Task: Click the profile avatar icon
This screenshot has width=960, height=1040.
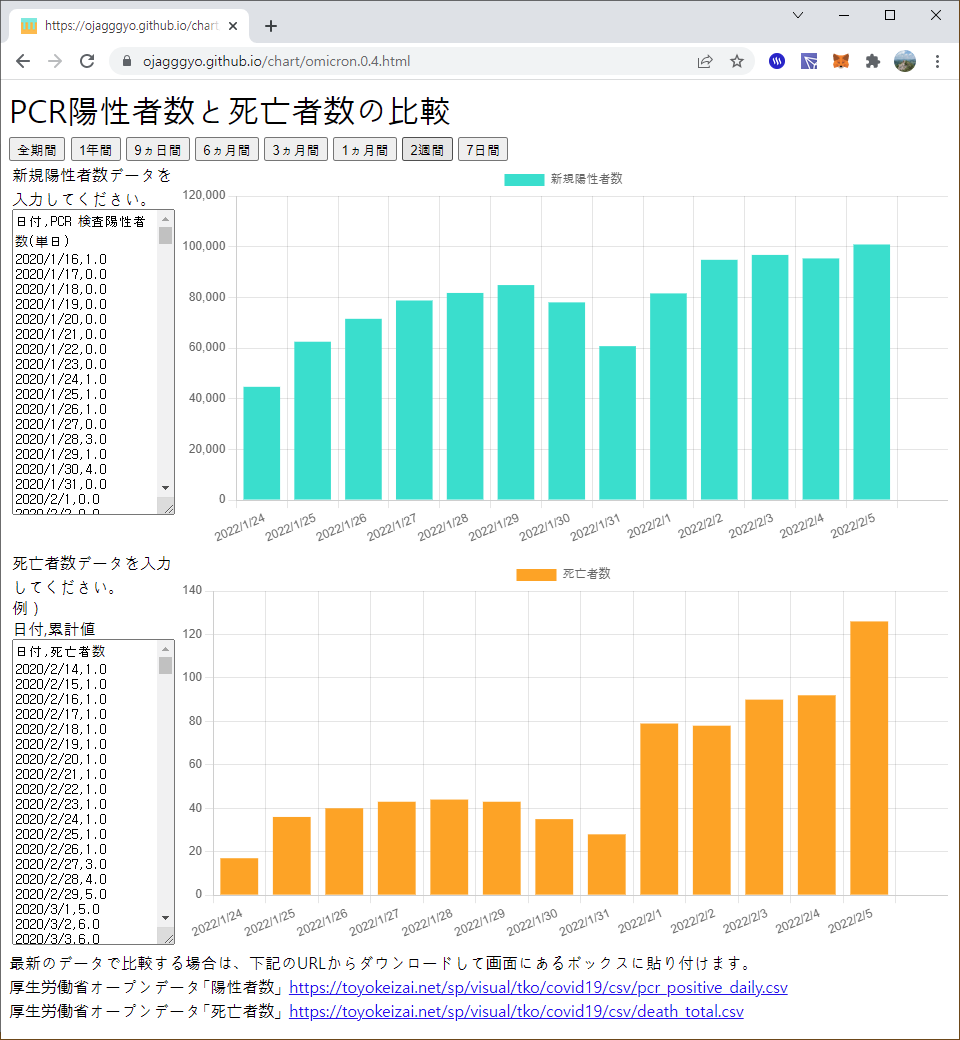Action: click(x=905, y=62)
